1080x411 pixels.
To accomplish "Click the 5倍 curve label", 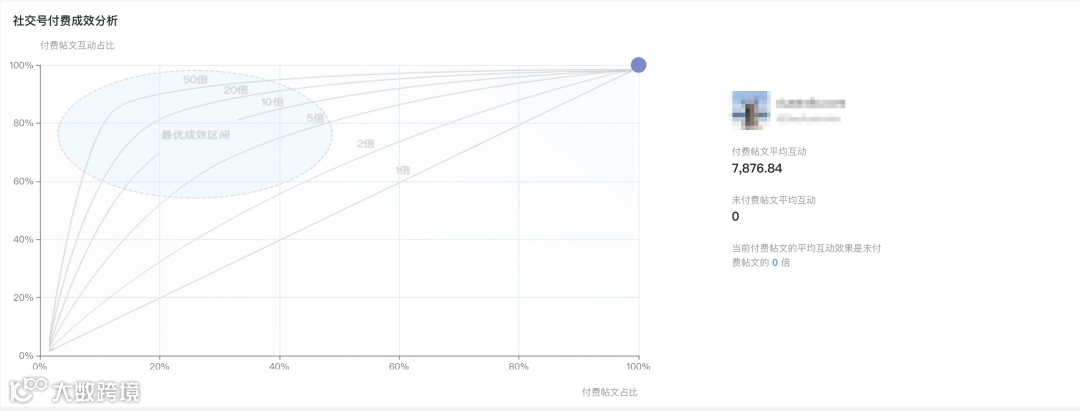I will (315, 118).
